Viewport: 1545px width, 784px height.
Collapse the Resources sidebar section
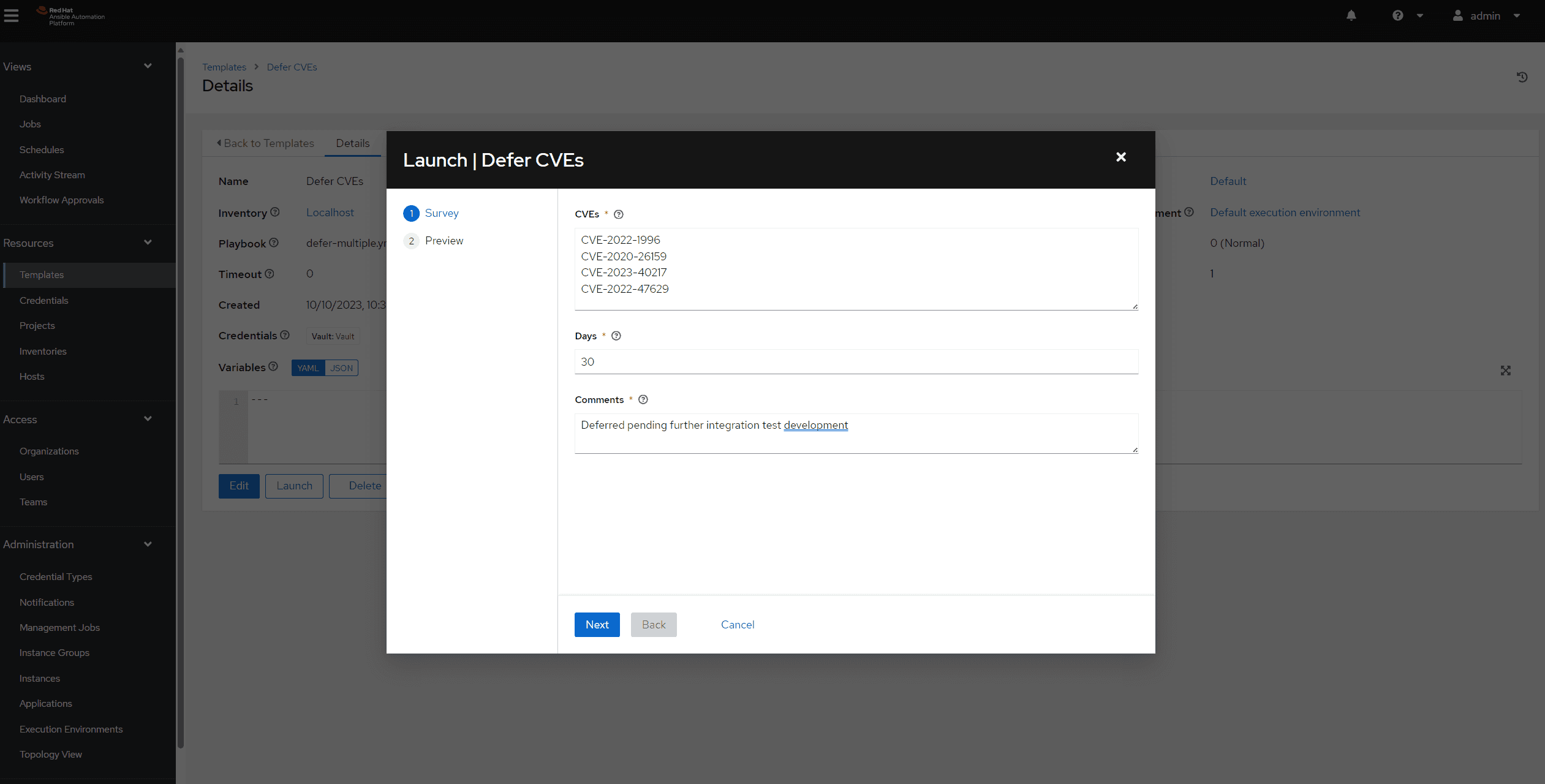point(148,243)
